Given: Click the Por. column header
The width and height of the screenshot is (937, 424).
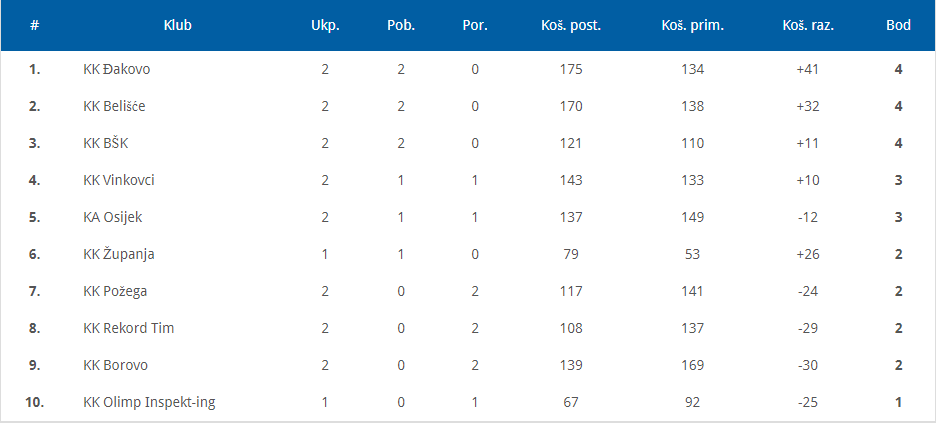Looking at the screenshot, I should [475, 25].
